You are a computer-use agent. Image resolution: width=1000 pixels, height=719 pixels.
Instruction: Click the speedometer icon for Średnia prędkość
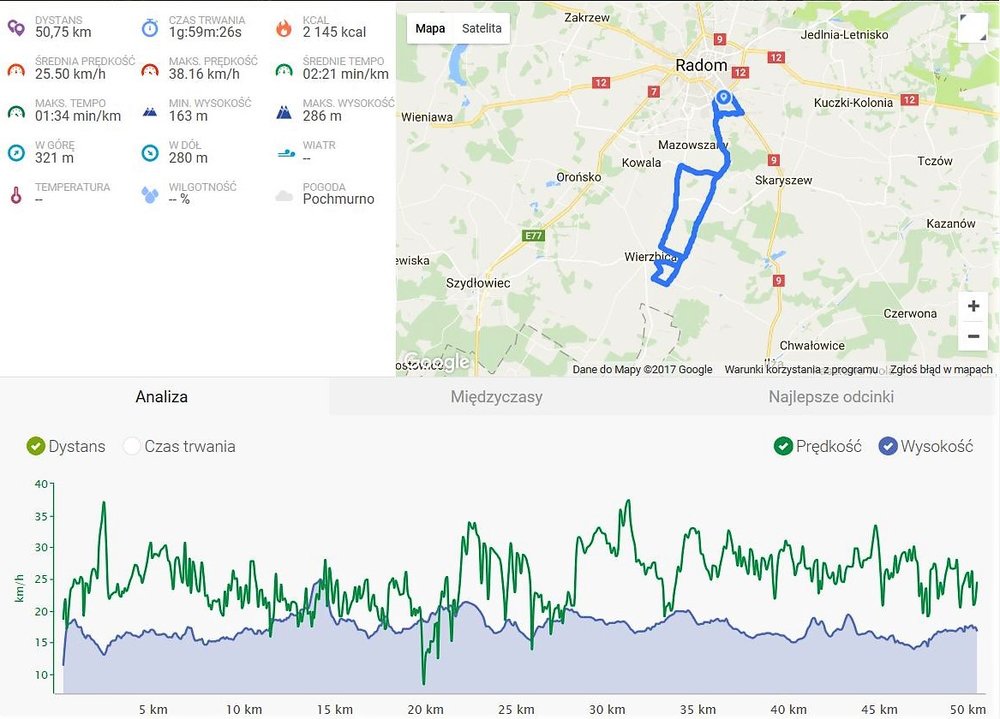16,70
